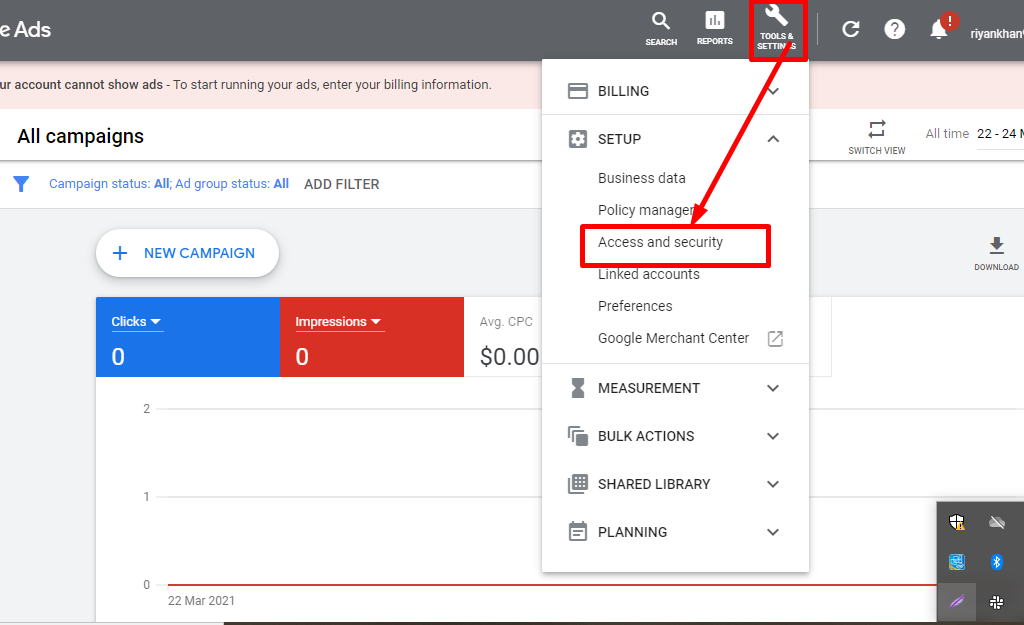Viewport: 1024px width, 625px height.
Task: Select Linked accounts menu item
Action: (648, 274)
